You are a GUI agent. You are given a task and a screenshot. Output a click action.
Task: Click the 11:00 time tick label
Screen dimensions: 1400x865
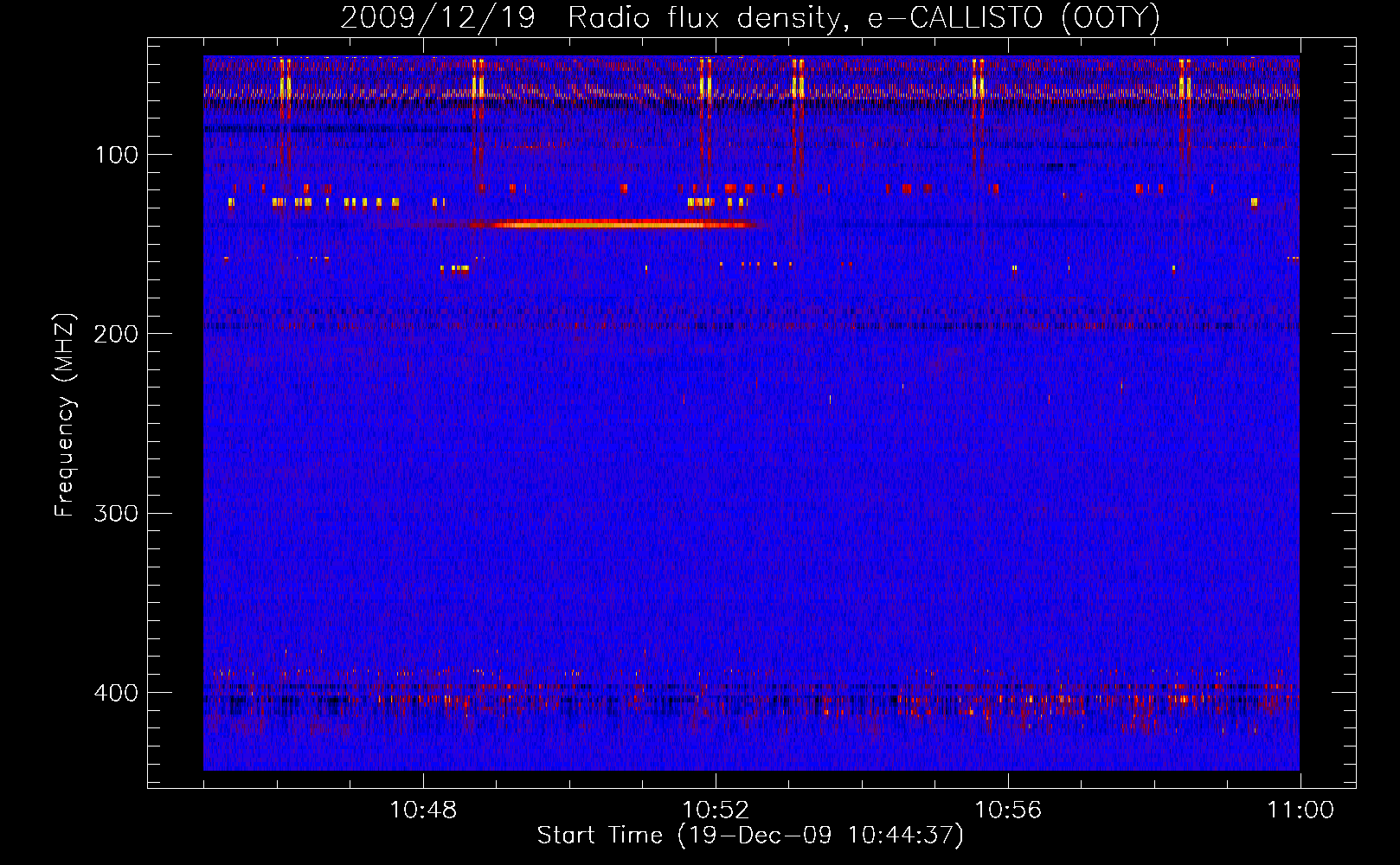pos(1300,811)
